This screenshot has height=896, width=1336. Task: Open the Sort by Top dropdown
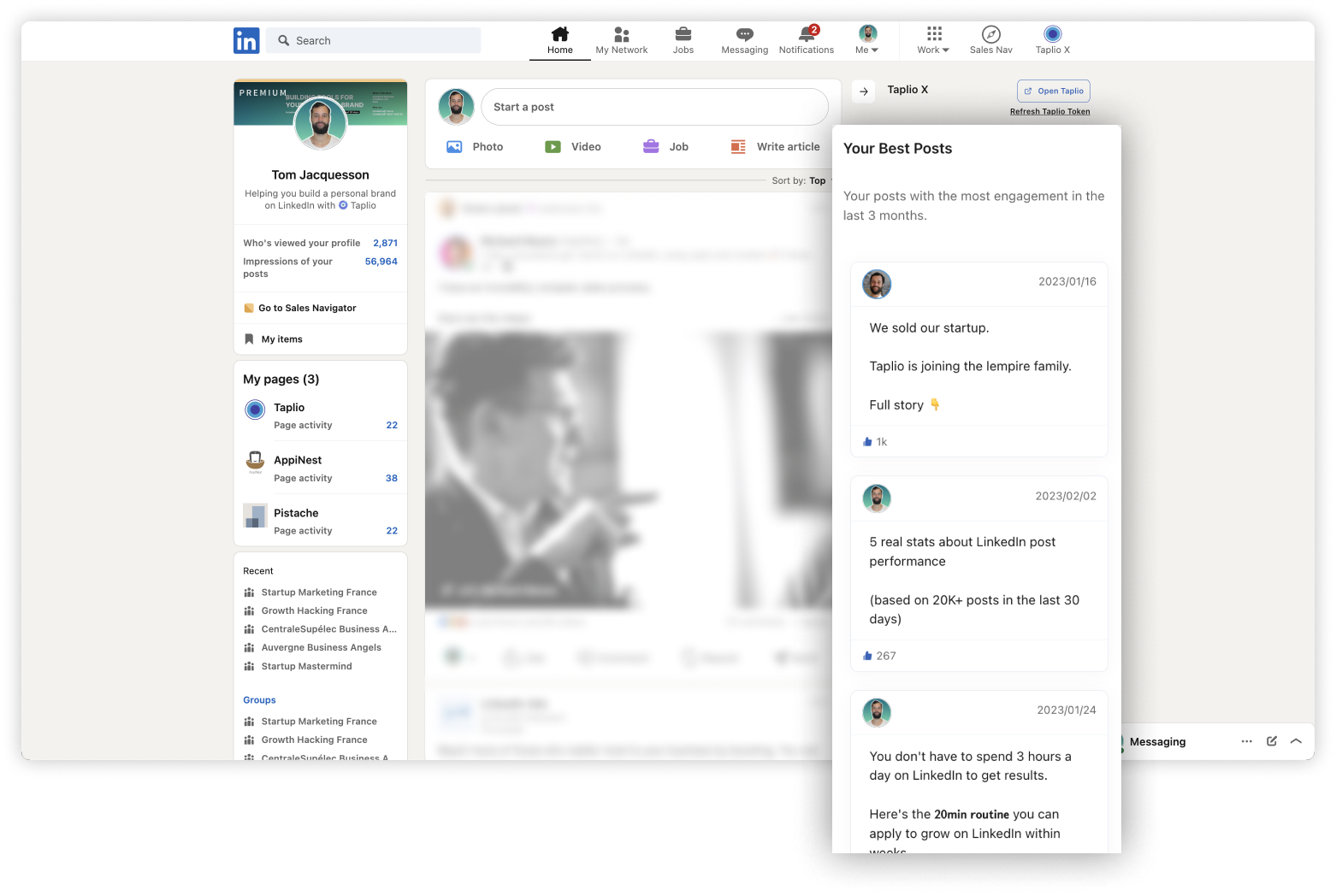(x=802, y=180)
